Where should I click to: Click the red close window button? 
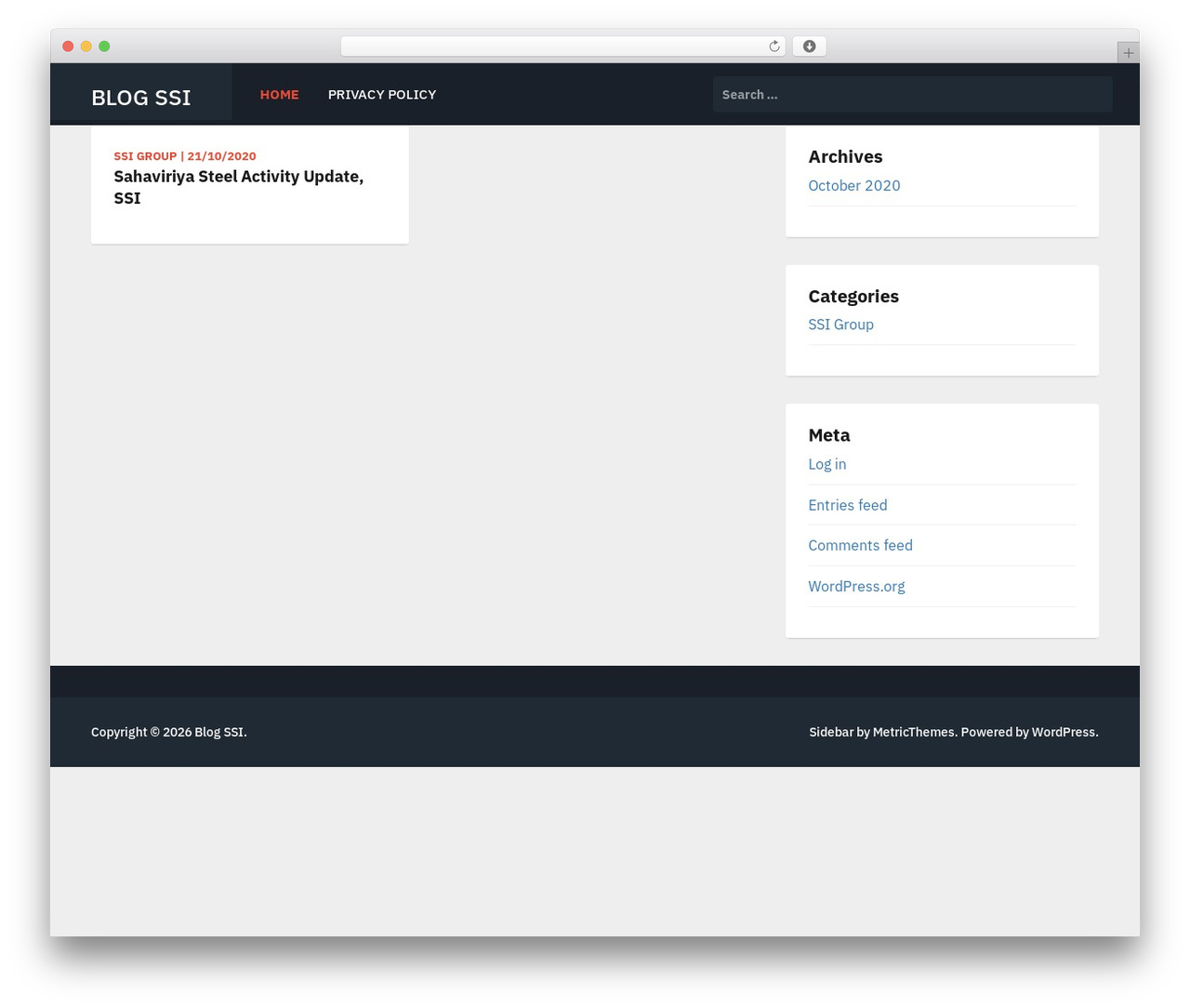68,46
